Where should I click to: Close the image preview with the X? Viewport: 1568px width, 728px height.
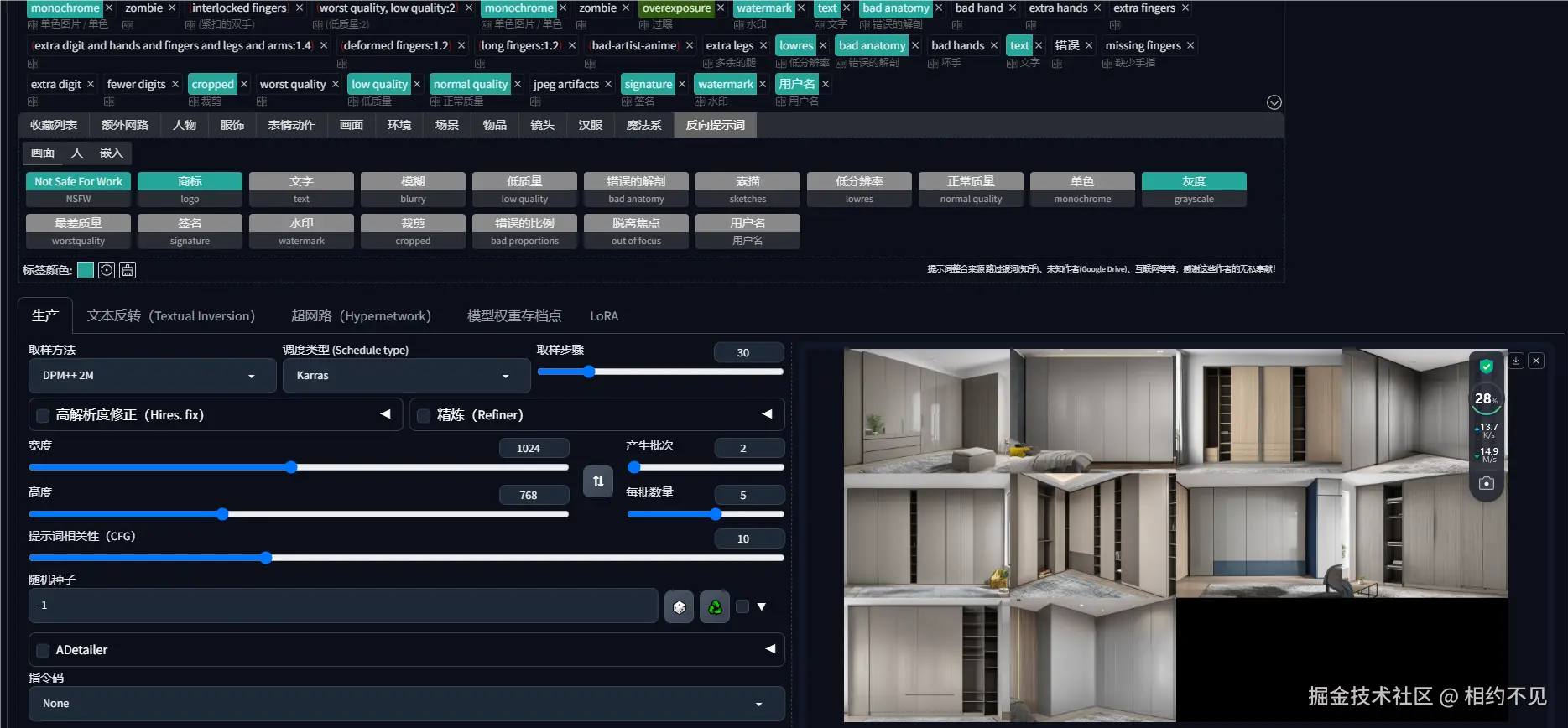[x=1536, y=361]
